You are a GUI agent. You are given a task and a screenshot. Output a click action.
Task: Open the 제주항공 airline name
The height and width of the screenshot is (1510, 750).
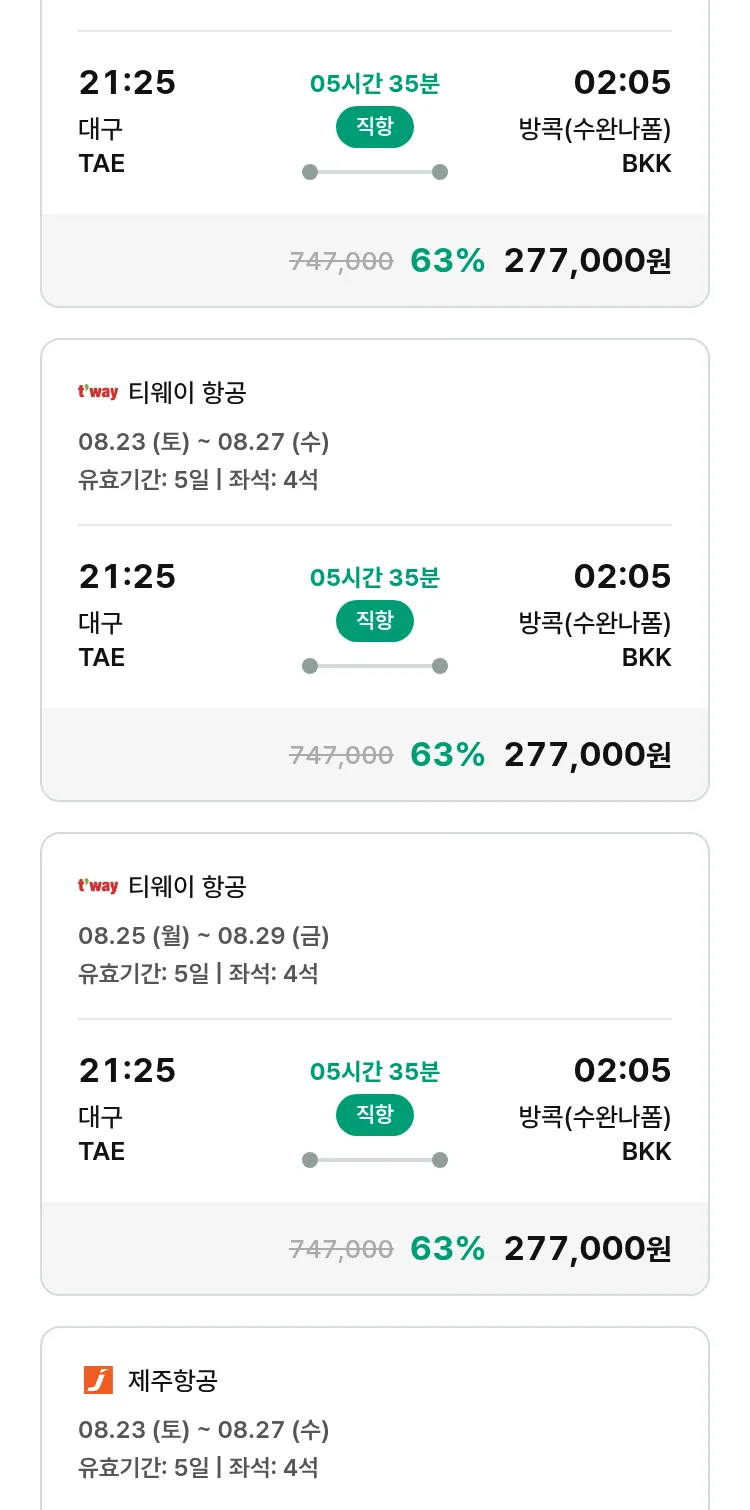pos(173,1381)
